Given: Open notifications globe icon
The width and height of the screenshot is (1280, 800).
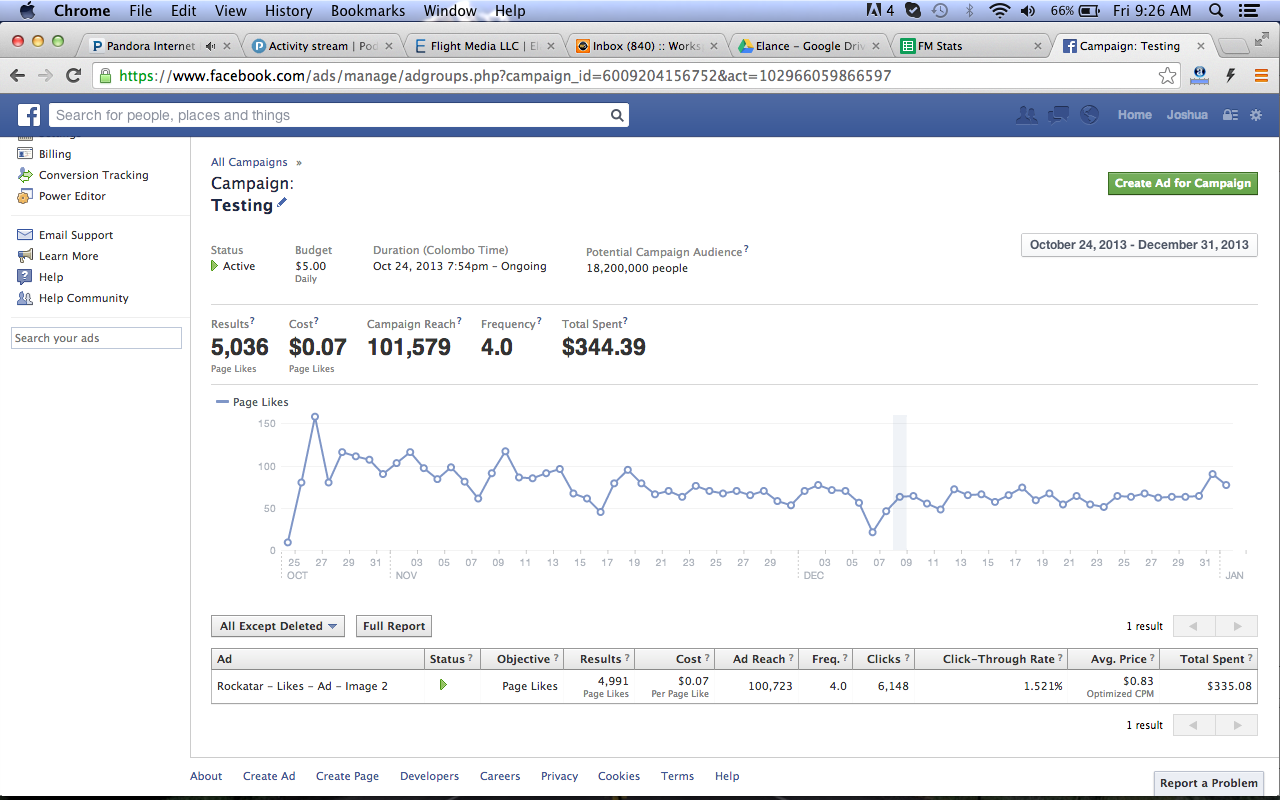Looking at the screenshot, I should (1089, 115).
